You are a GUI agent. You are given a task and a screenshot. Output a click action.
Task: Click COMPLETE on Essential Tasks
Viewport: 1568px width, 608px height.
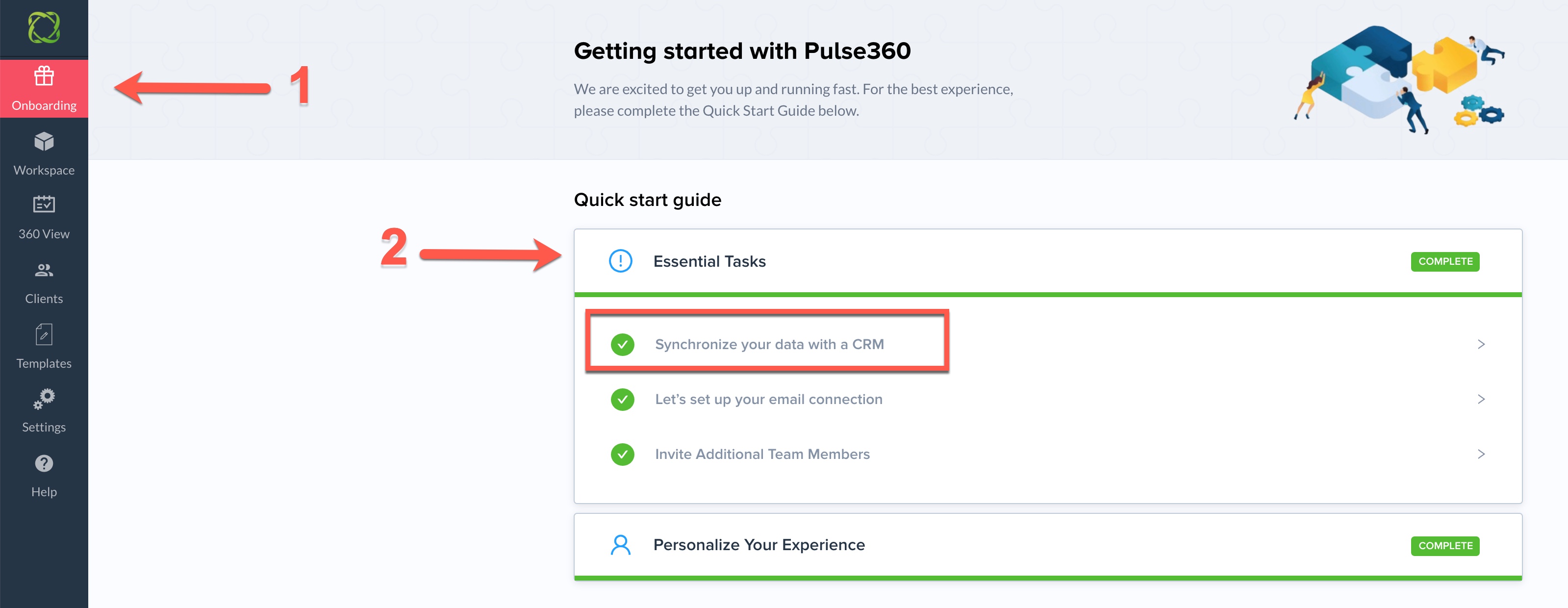coord(1445,261)
